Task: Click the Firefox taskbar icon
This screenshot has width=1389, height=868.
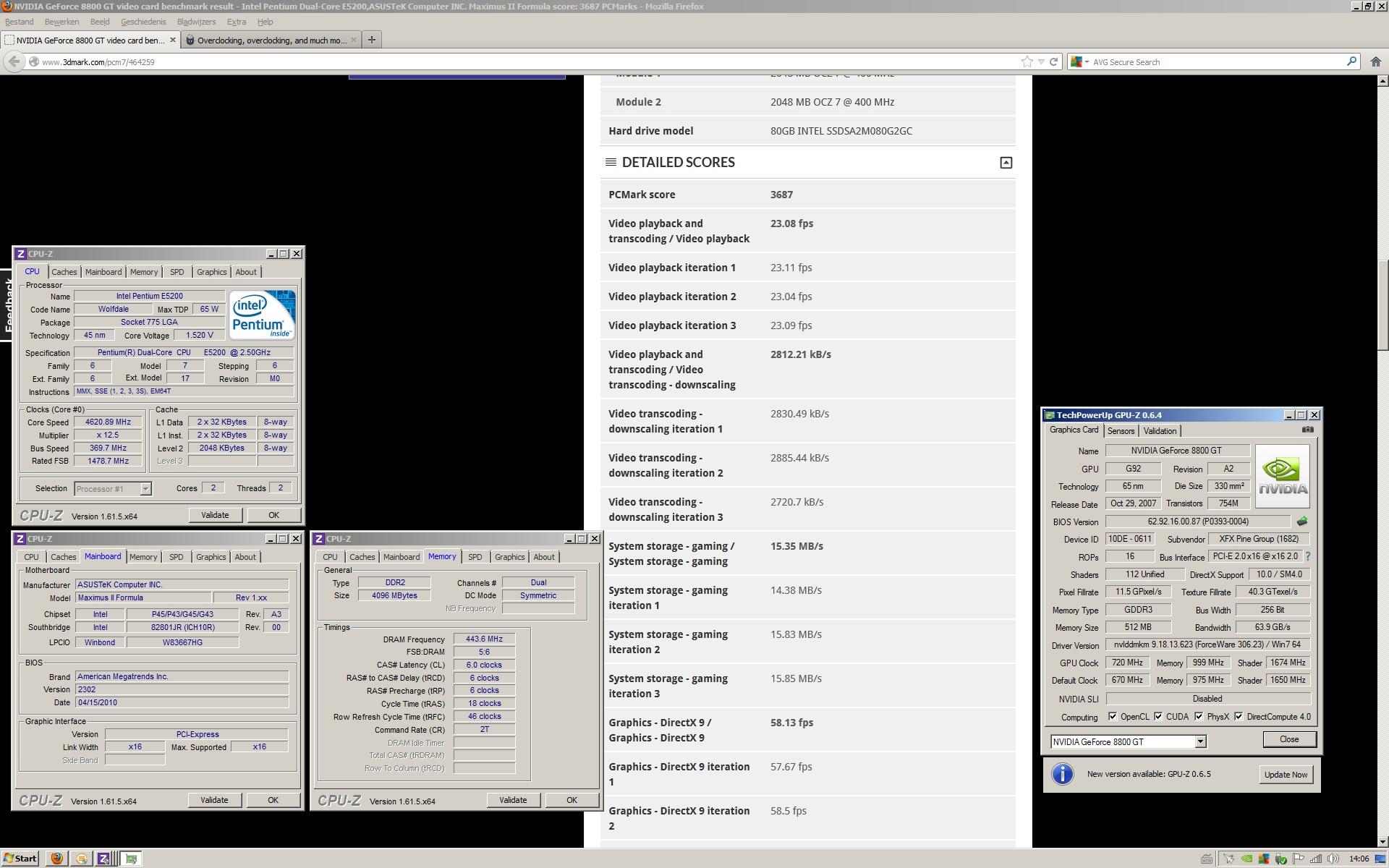Action: (56, 859)
